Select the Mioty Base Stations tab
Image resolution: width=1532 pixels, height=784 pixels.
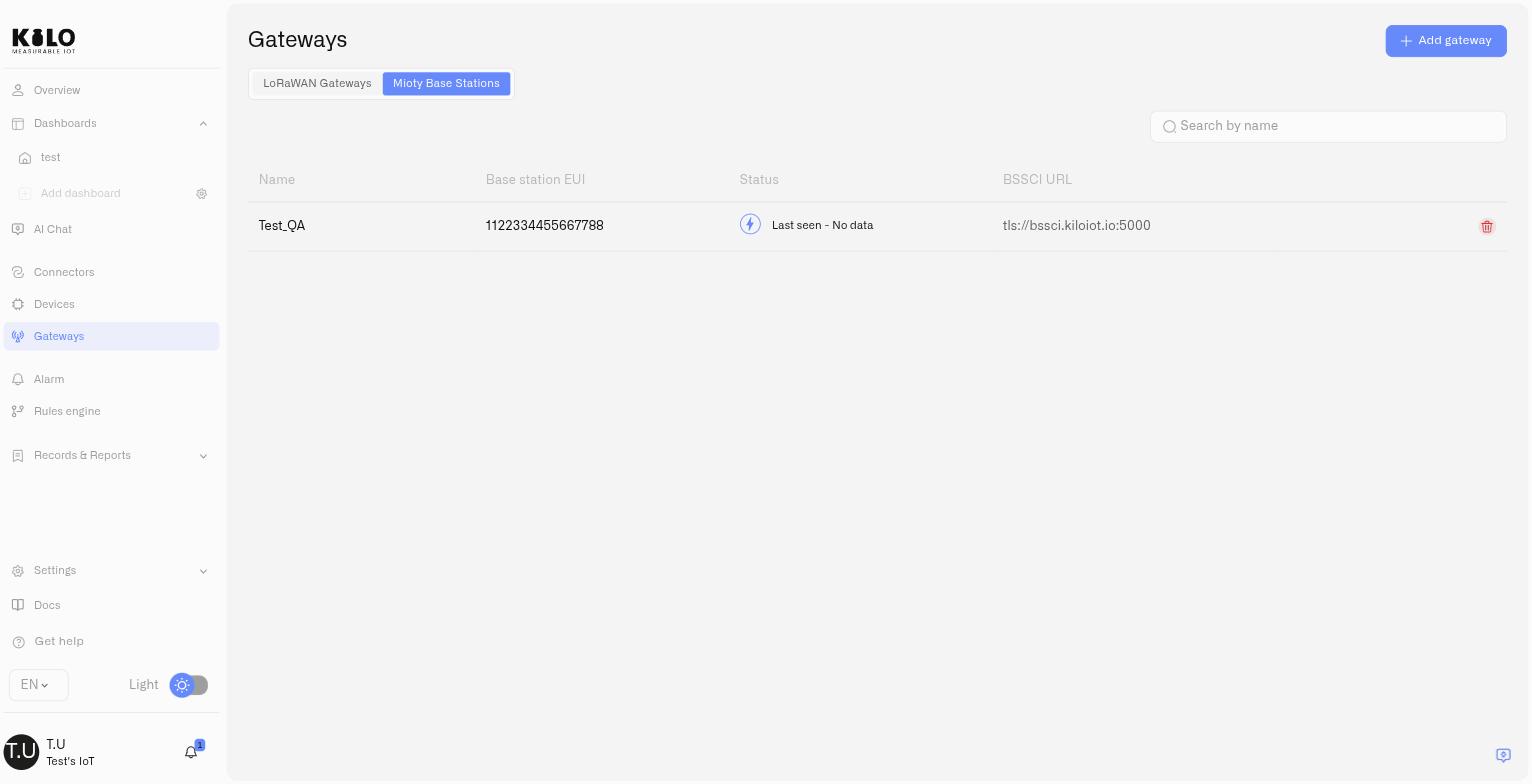pyautogui.click(x=446, y=84)
